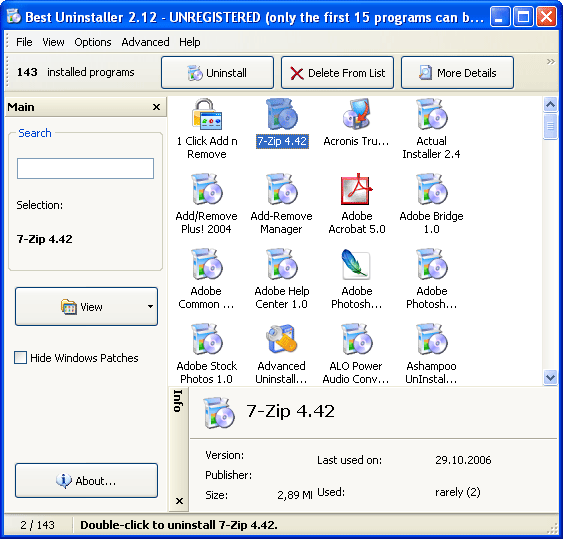Select the 1 Click Add n Remove icon
563x539 pixels.
tap(207, 115)
